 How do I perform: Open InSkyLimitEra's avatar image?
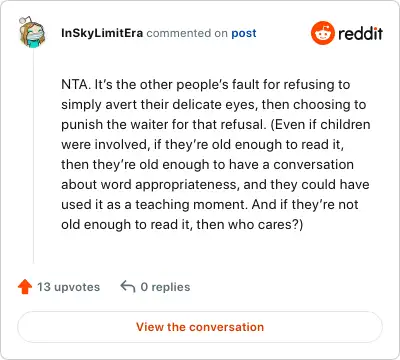[32, 32]
